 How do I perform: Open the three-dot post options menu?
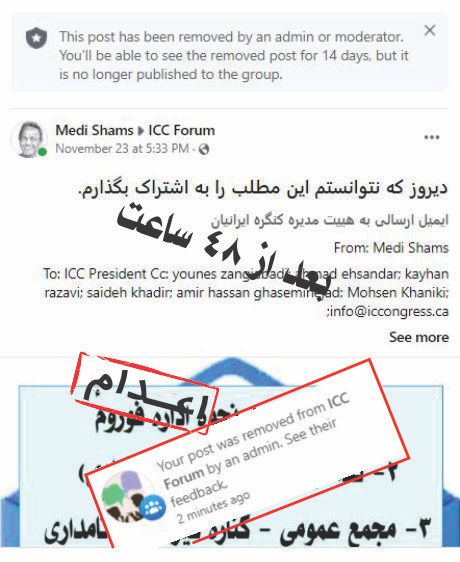(432, 137)
